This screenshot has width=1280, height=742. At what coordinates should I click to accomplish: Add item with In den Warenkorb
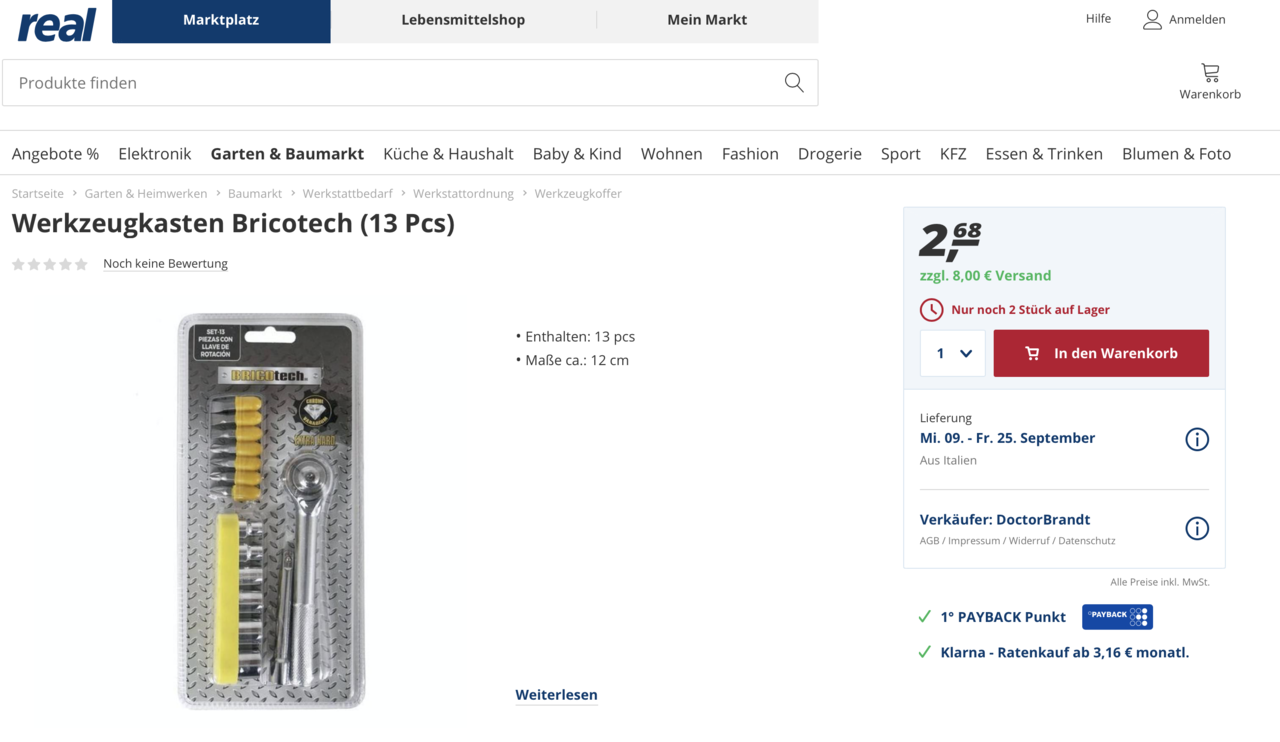pyautogui.click(x=1101, y=353)
